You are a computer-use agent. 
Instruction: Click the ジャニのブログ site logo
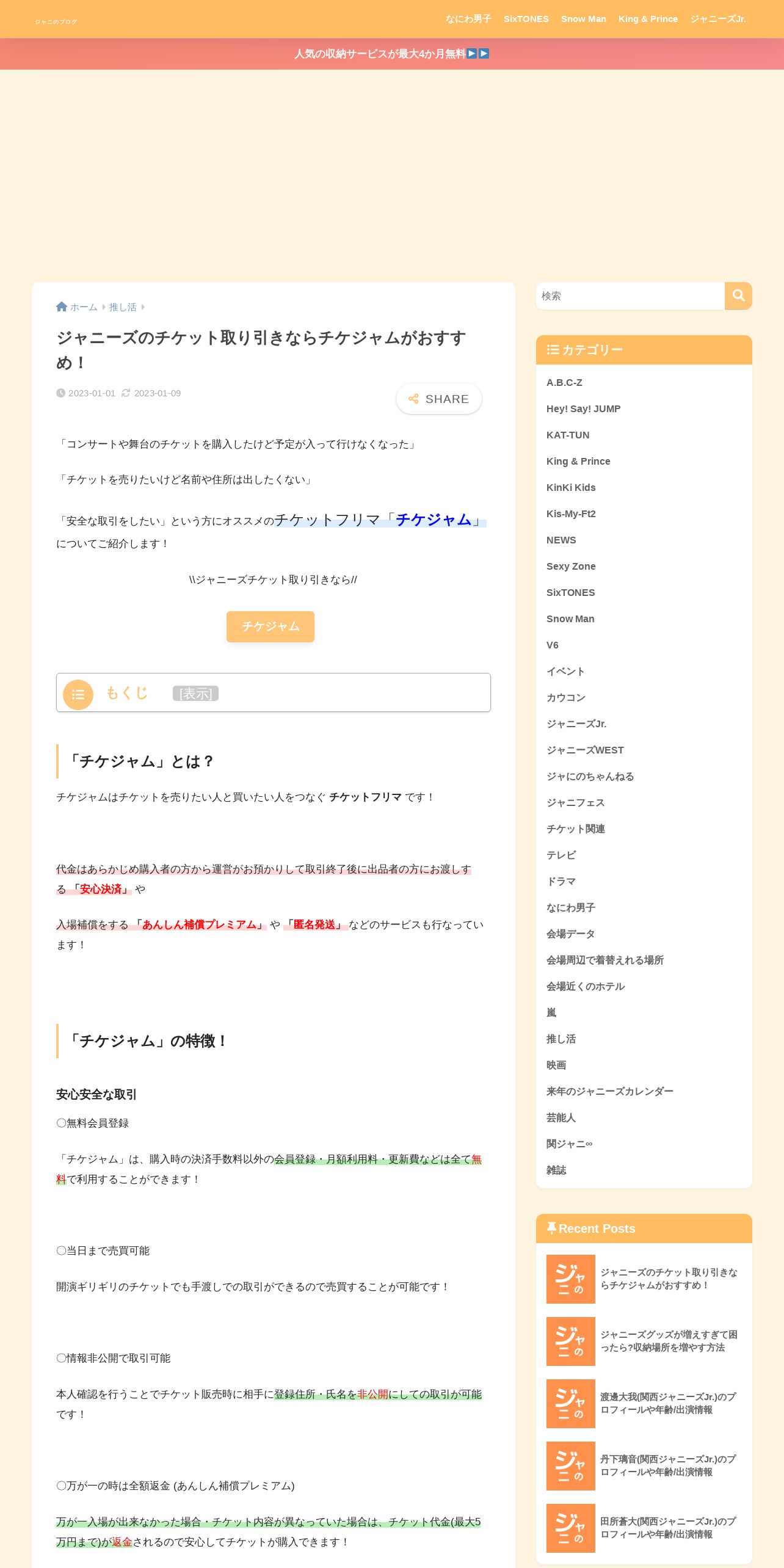[x=56, y=21]
